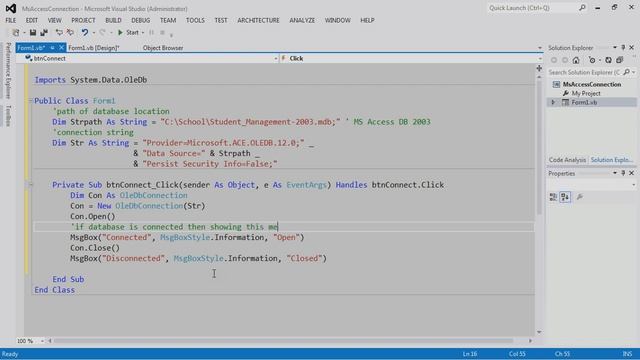This screenshot has width=640, height=360.
Task: Open the Performance Explorer side tab
Action: tap(8, 70)
